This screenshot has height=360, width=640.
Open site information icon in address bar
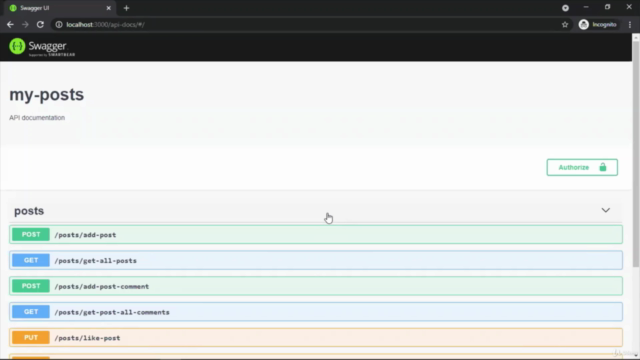tap(59, 24)
